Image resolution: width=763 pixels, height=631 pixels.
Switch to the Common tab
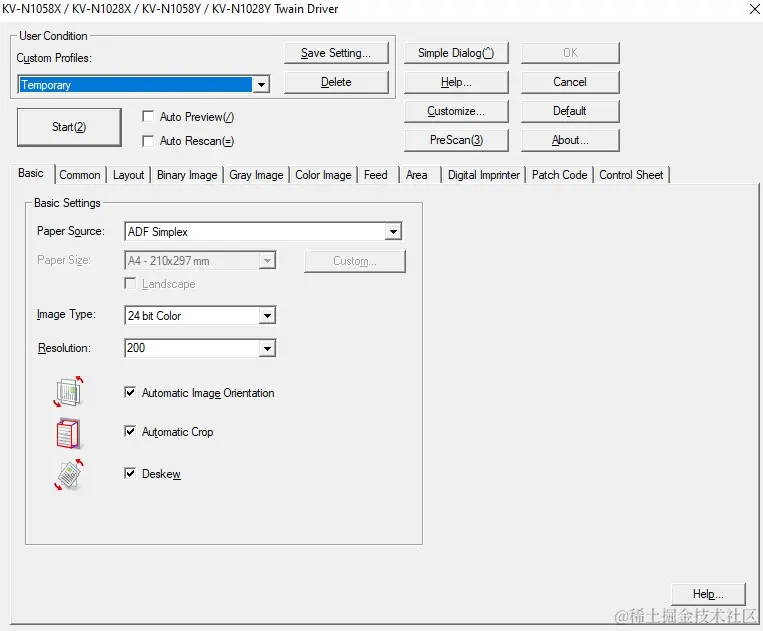point(80,175)
